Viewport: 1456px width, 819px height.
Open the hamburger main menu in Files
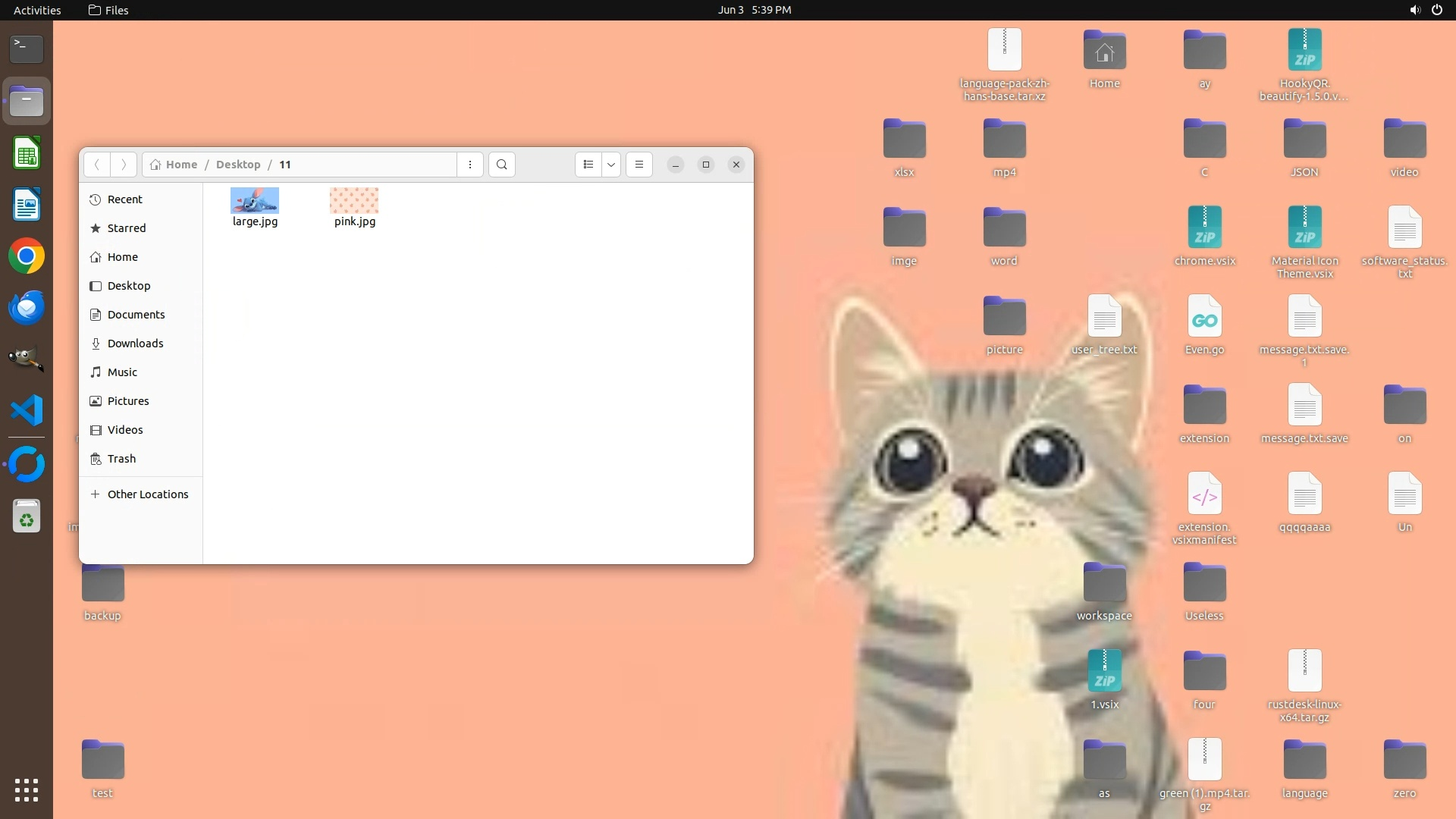(639, 165)
